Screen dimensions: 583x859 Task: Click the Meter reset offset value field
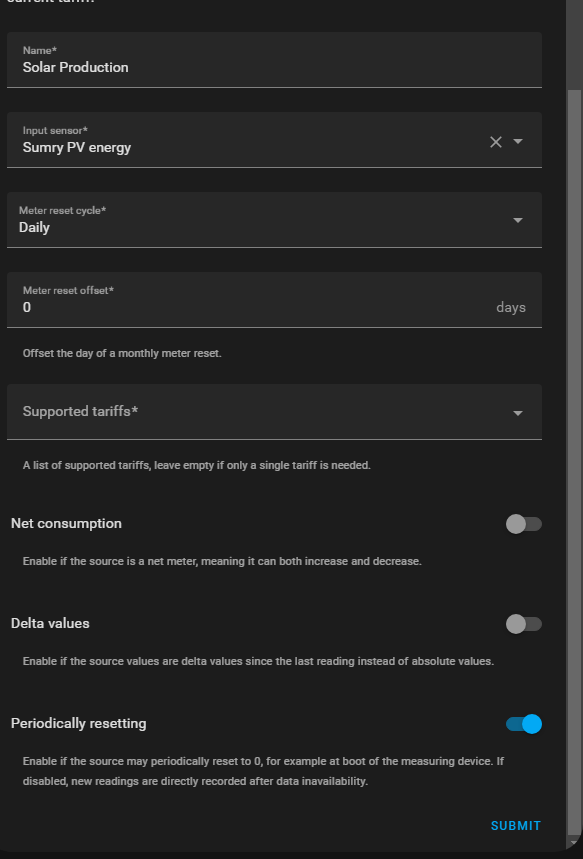pyautogui.click(x=200, y=307)
